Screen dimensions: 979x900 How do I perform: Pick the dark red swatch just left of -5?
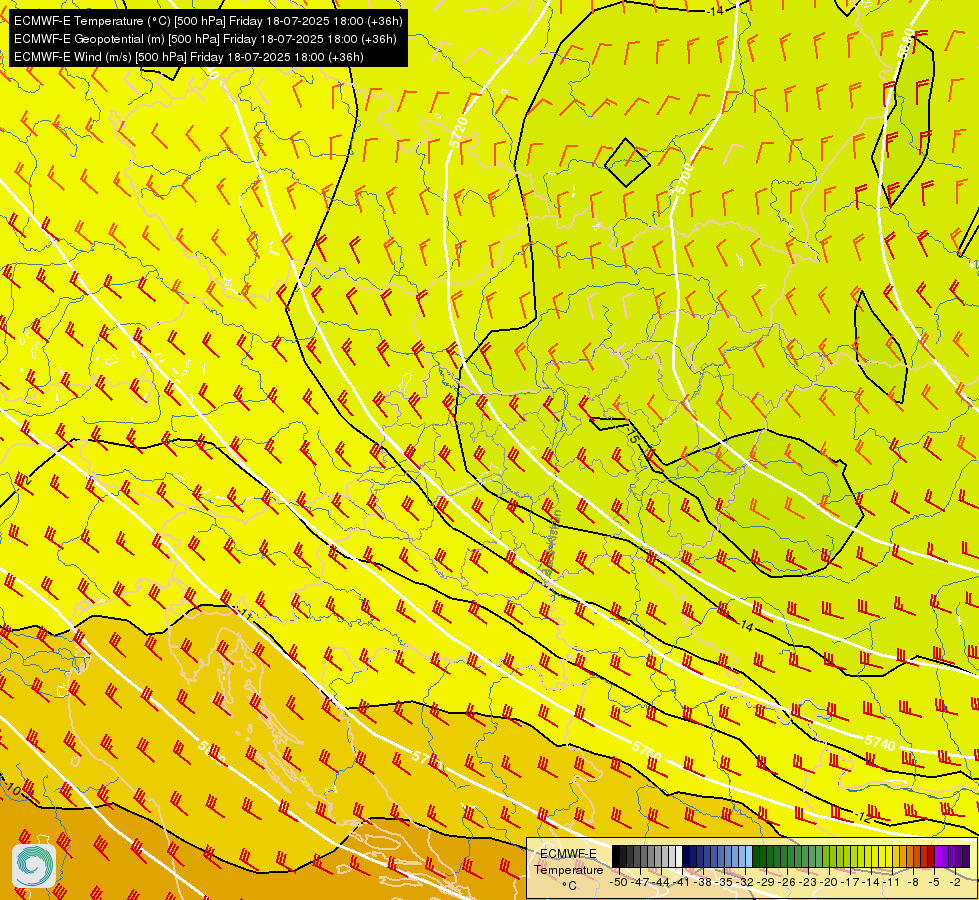click(931, 856)
